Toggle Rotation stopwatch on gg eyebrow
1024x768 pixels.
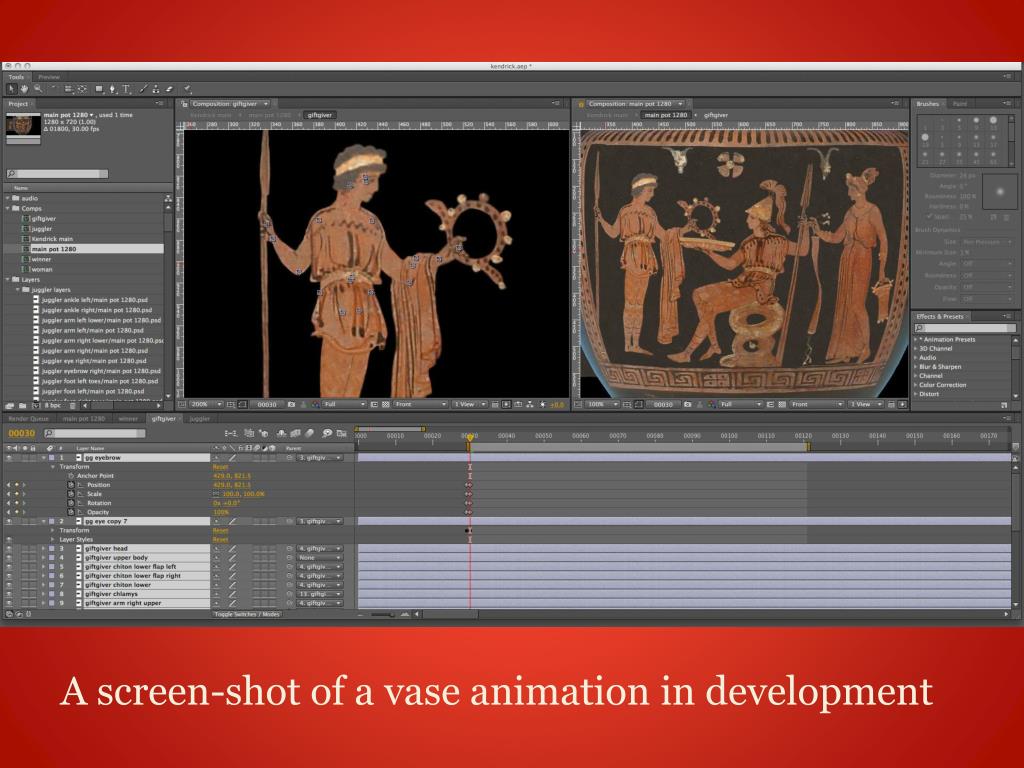point(71,504)
